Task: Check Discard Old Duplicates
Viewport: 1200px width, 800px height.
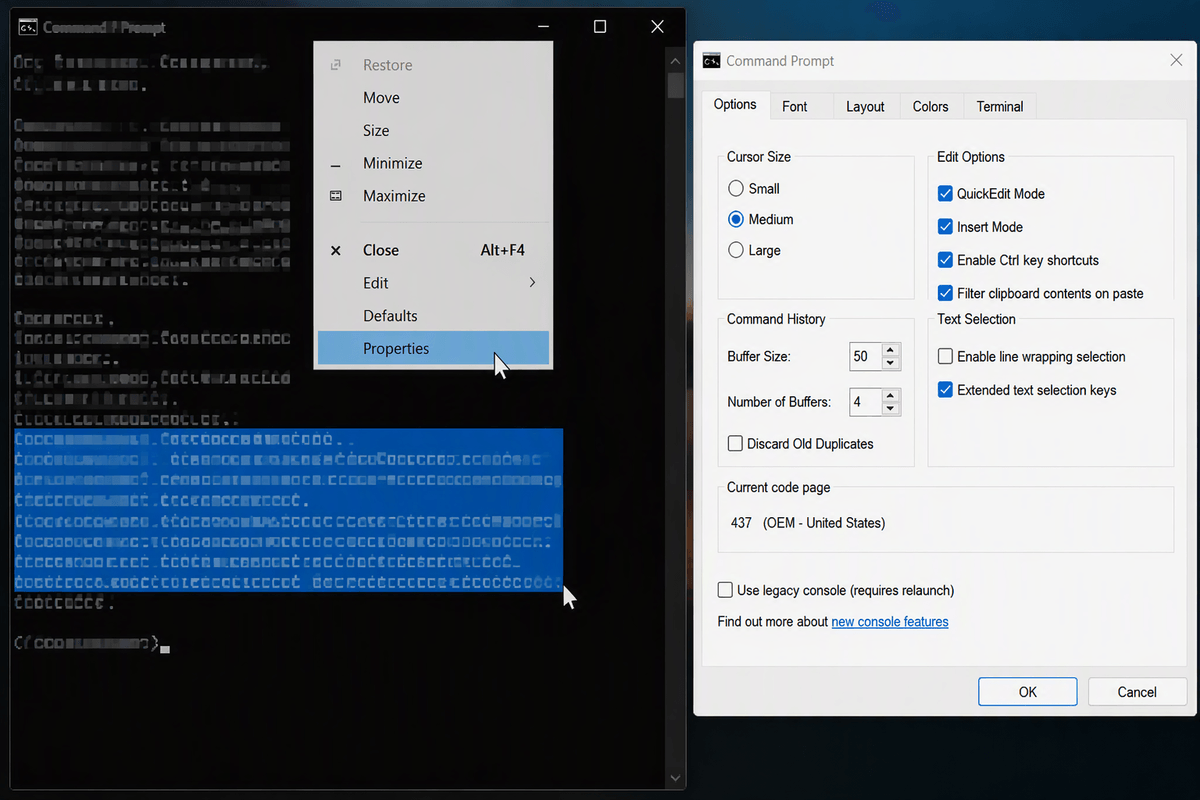Action: click(736, 443)
